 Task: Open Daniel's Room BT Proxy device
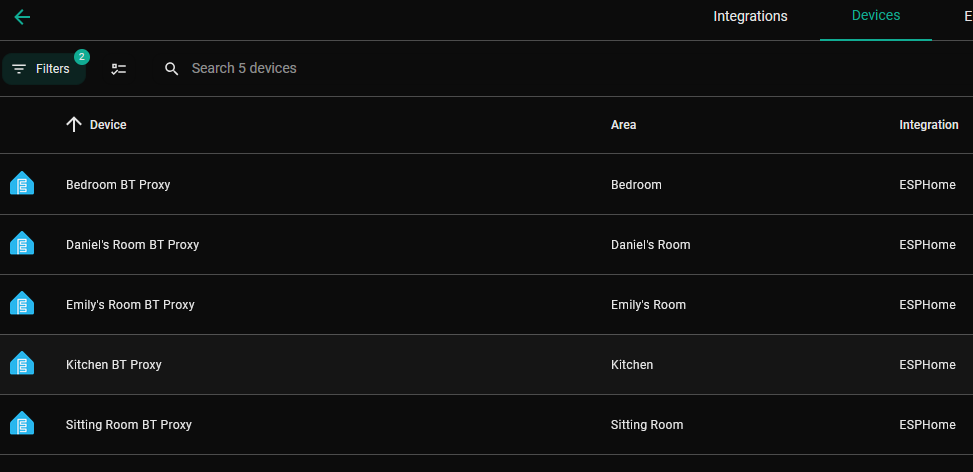click(x=132, y=245)
